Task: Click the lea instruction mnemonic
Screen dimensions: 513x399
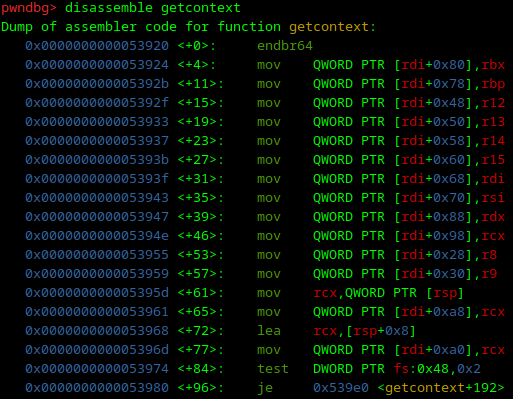Action: pyautogui.click(x=269, y=331)
